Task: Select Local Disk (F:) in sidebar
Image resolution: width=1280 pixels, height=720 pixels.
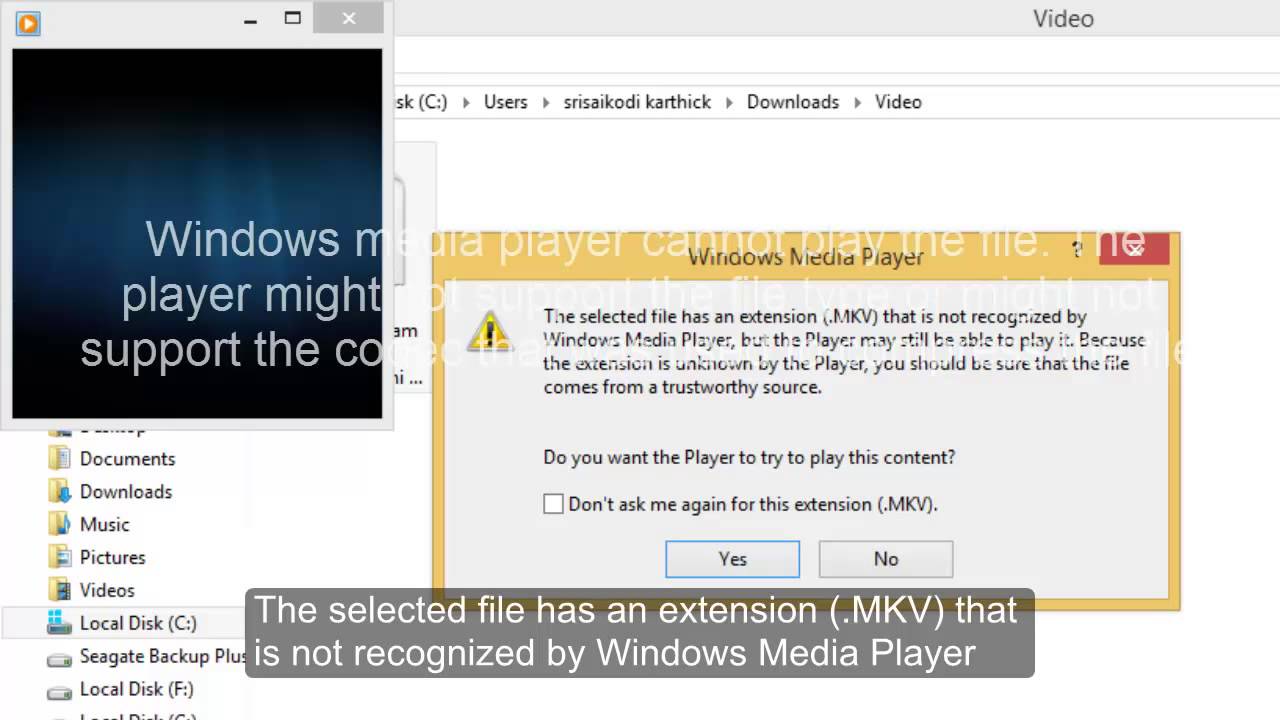Action: 137,689
